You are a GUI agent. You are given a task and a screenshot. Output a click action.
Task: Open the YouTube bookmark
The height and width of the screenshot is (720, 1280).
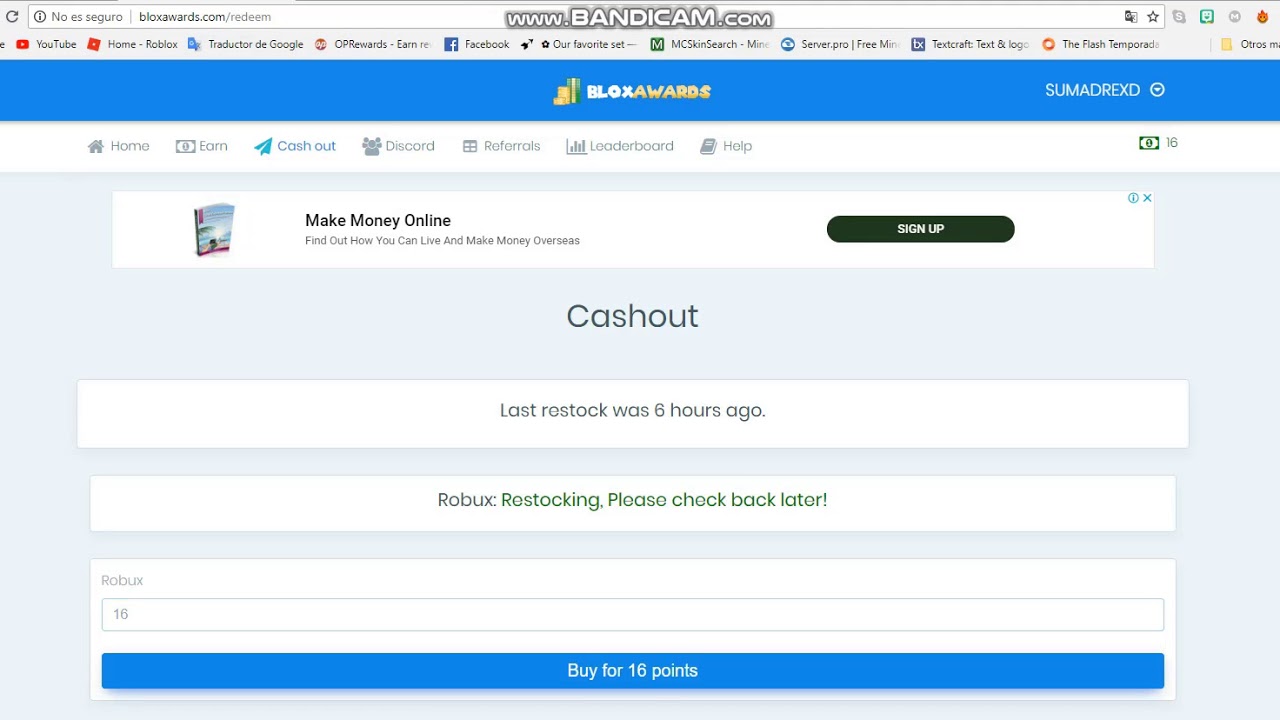click(x=46, y=44)
